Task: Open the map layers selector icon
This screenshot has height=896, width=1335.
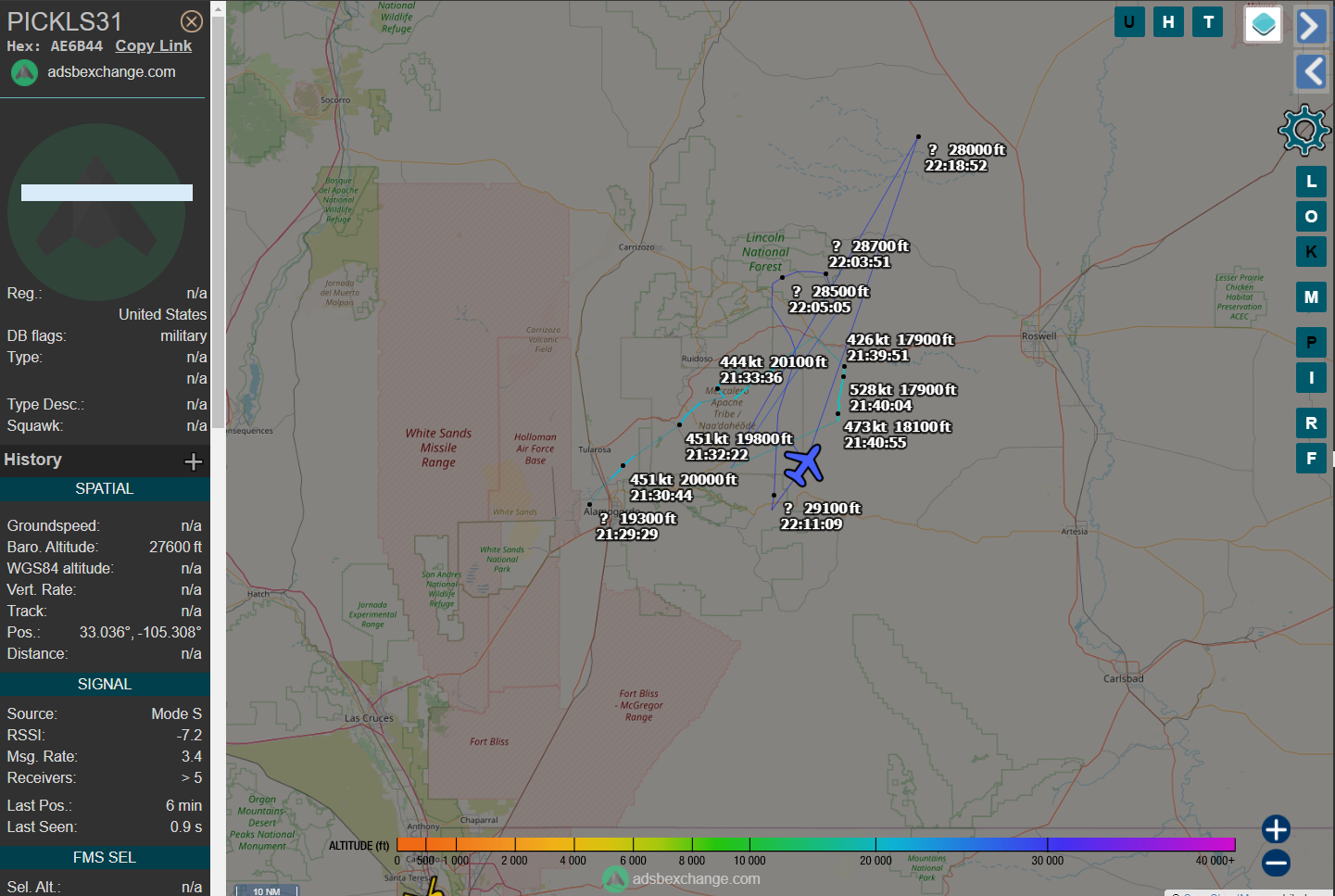Action: tap(1263, 25)
